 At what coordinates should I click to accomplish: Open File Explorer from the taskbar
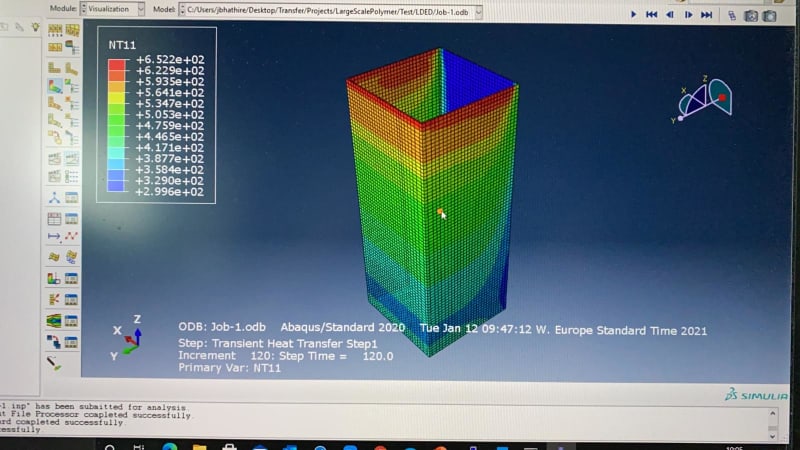tap(199, 447)
